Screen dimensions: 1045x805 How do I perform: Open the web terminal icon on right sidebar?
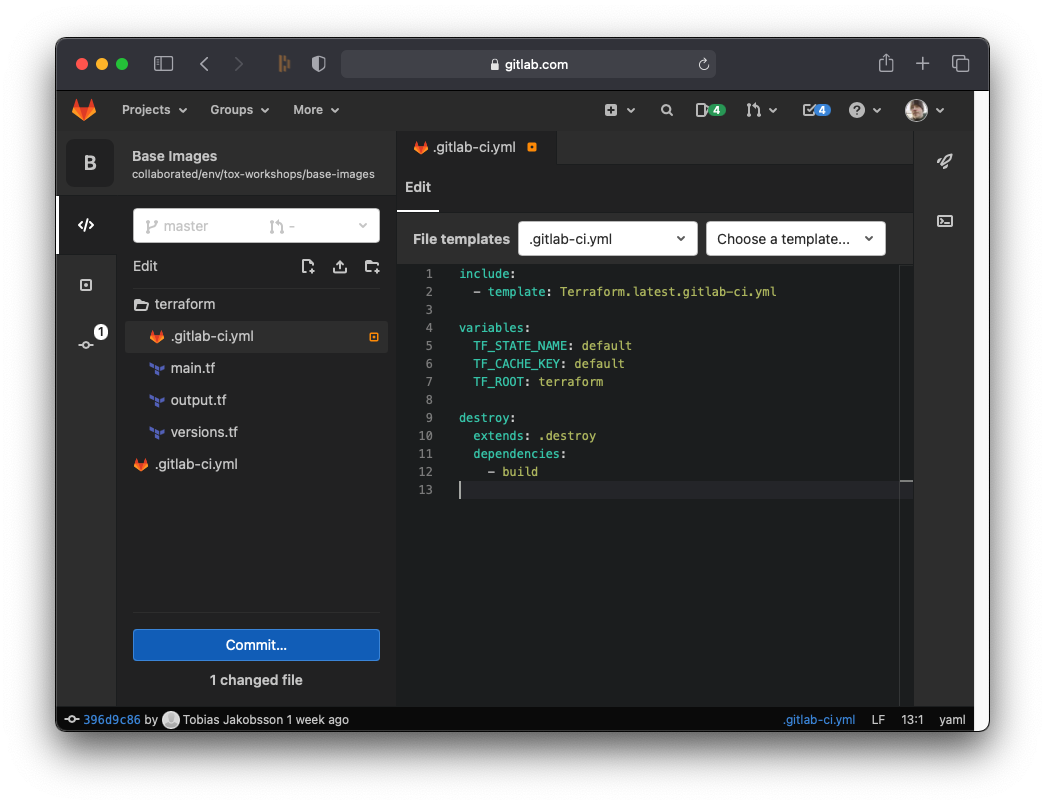[944, 221]
